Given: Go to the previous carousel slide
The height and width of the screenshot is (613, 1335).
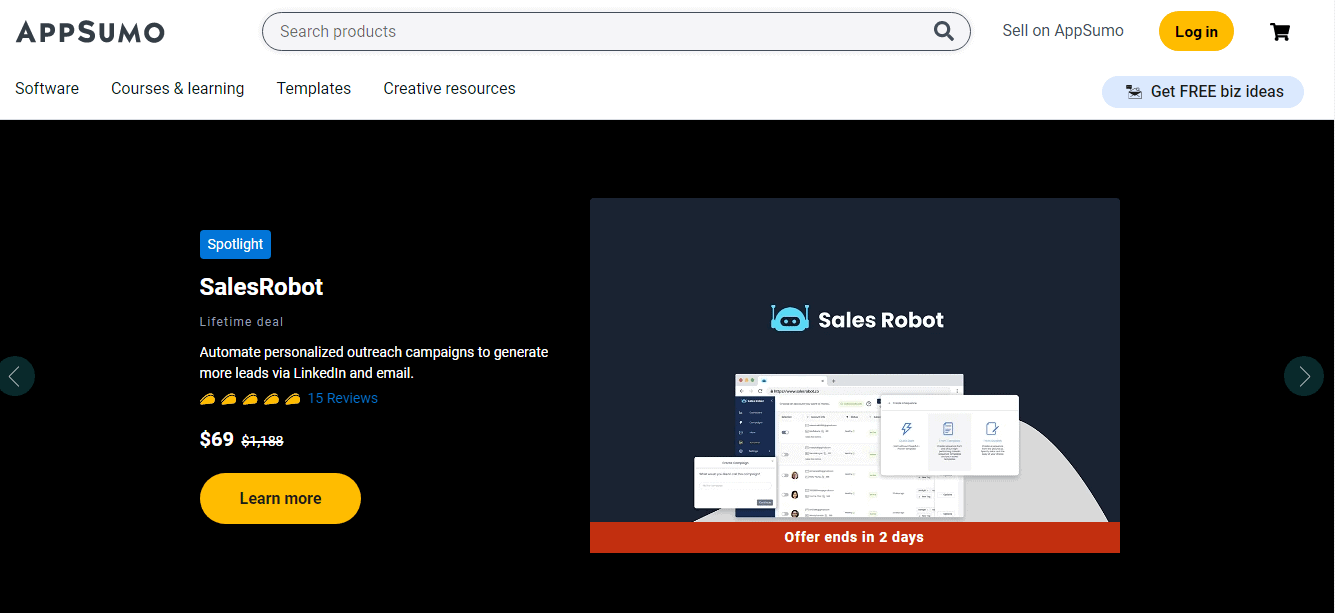Looking at the screenshot, I should pos(15,376).
